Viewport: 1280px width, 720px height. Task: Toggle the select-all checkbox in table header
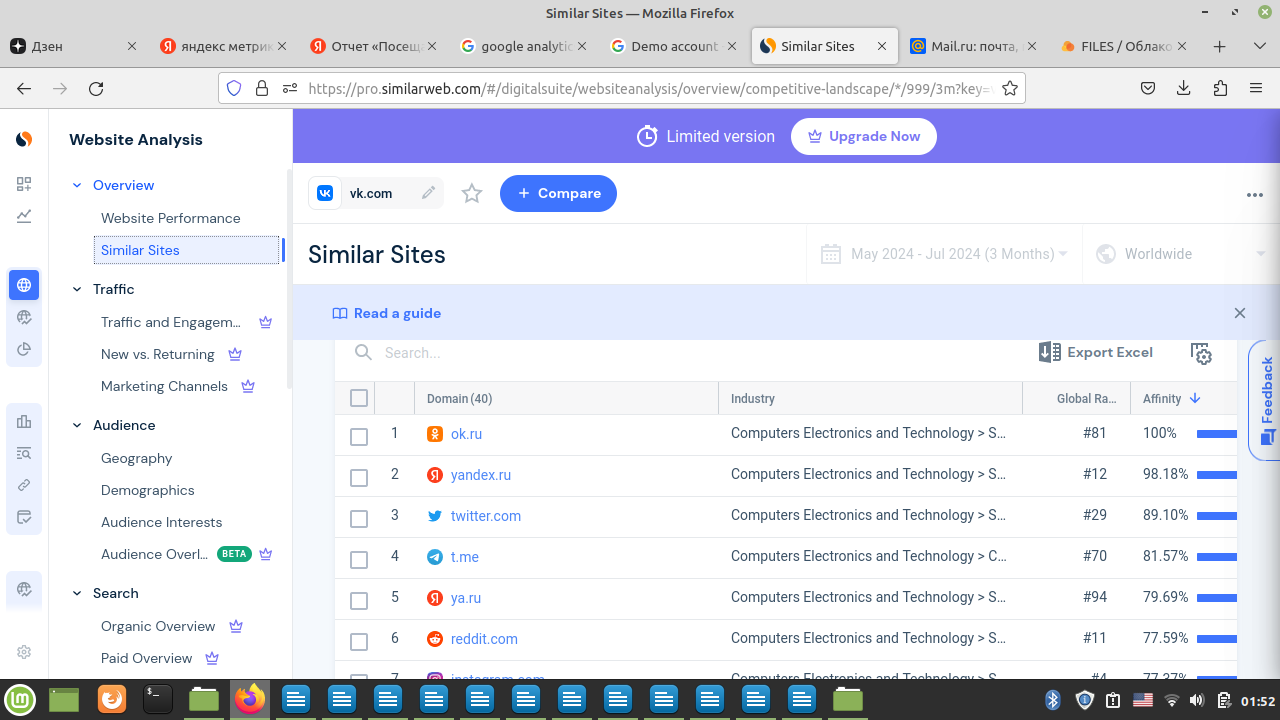[x=359, y=399]
